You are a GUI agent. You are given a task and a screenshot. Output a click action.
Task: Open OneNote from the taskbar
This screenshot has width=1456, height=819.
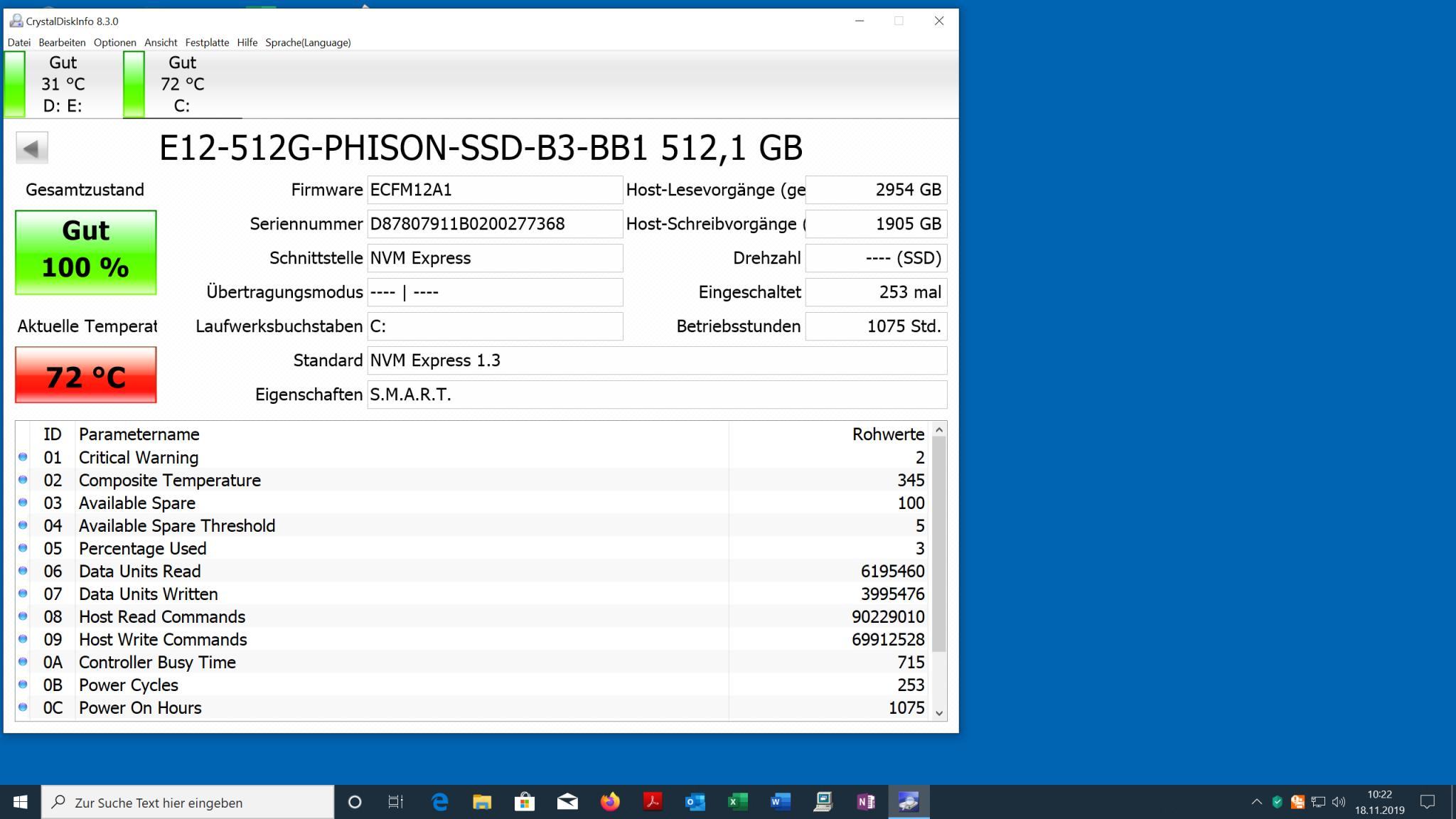[866, 802]
